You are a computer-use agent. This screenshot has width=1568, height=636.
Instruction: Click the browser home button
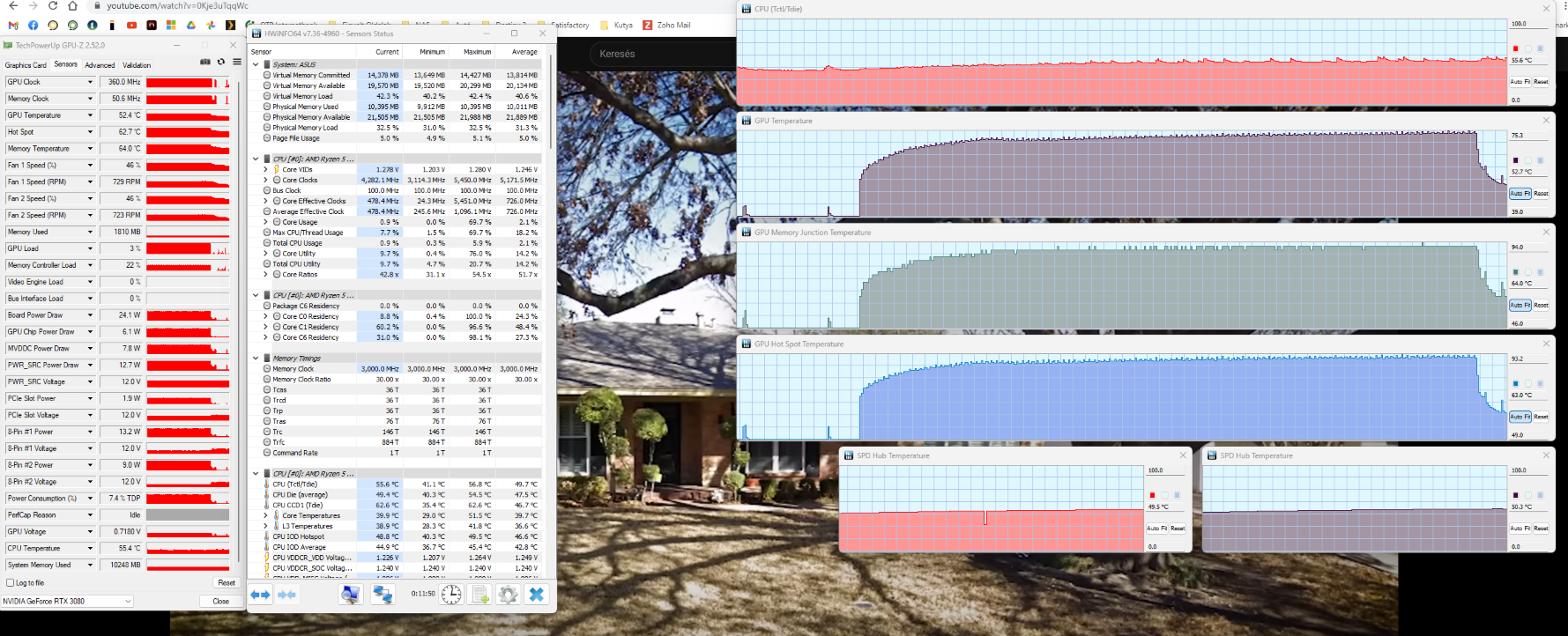(x=73, y=5)
